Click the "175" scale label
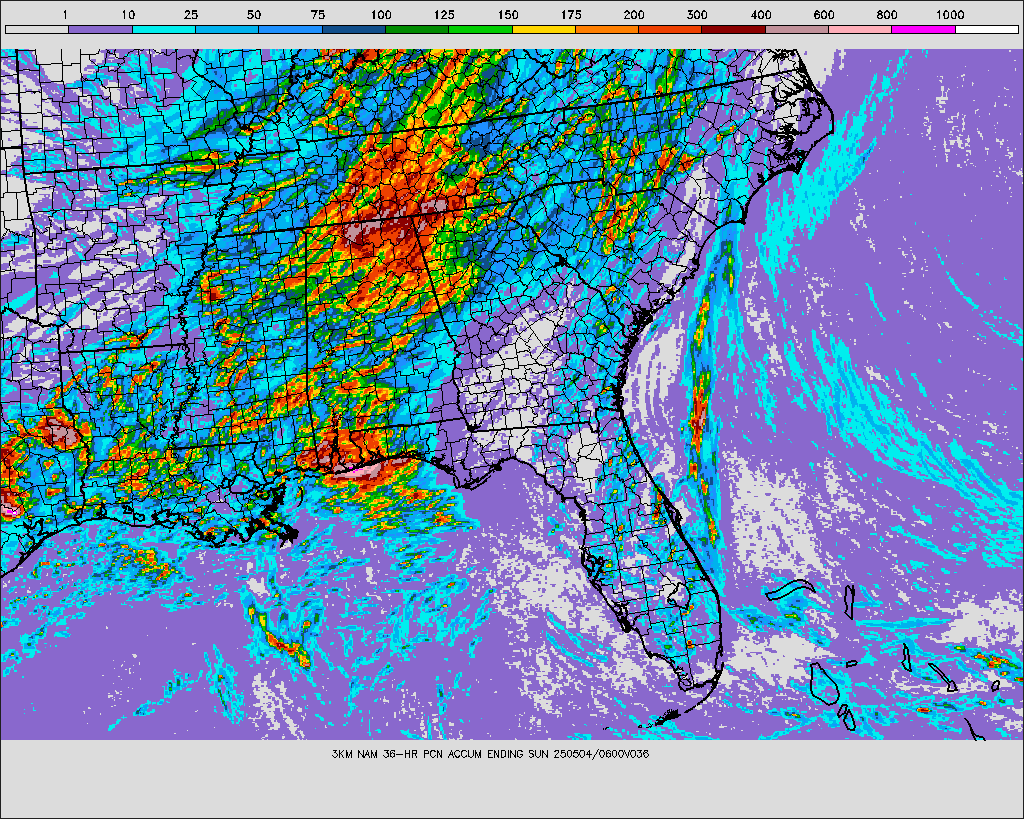The width and height of the screenshot is (1024, 819). (x=571, y=14)
